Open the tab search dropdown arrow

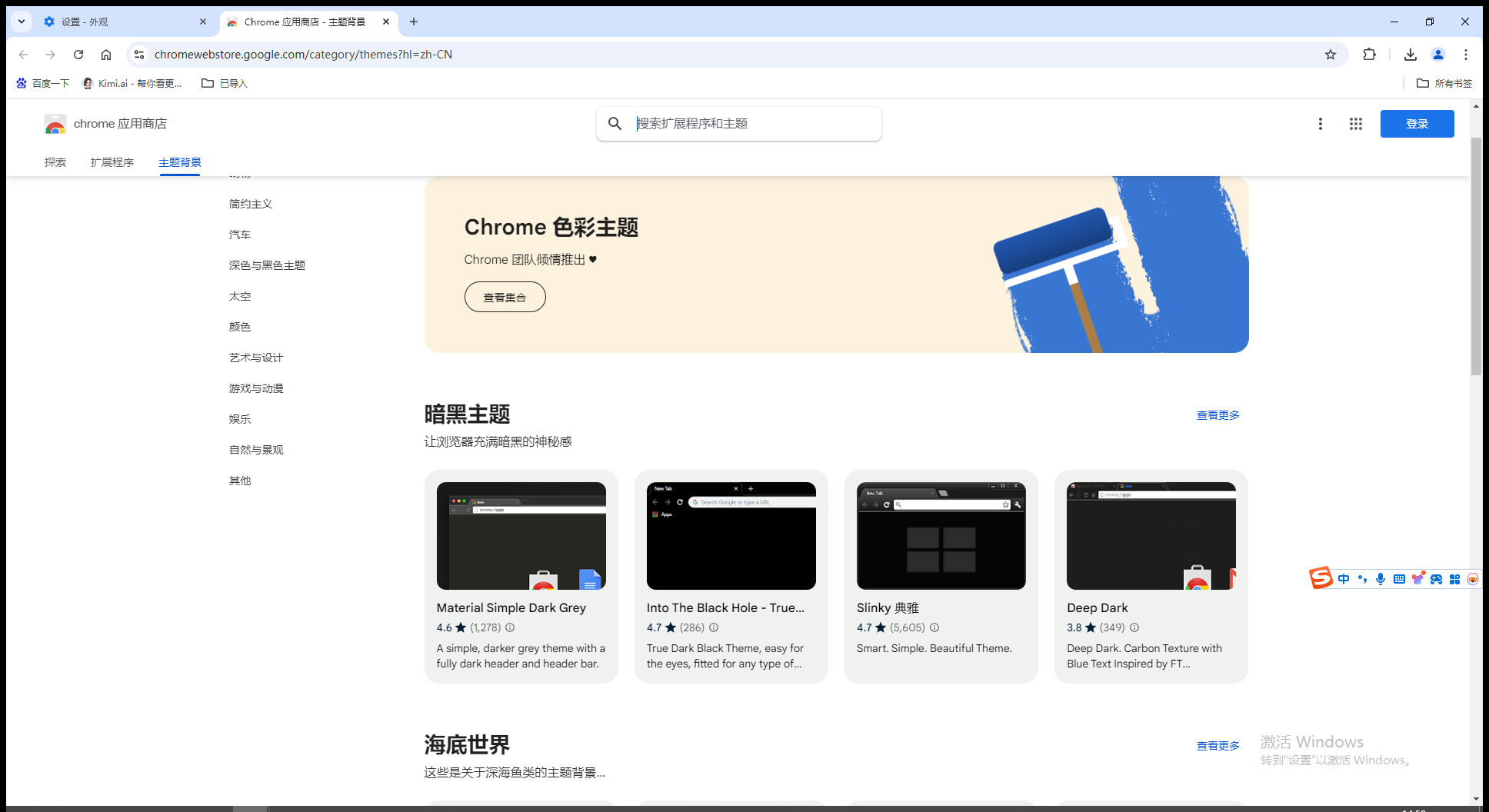tap(22, 22)
